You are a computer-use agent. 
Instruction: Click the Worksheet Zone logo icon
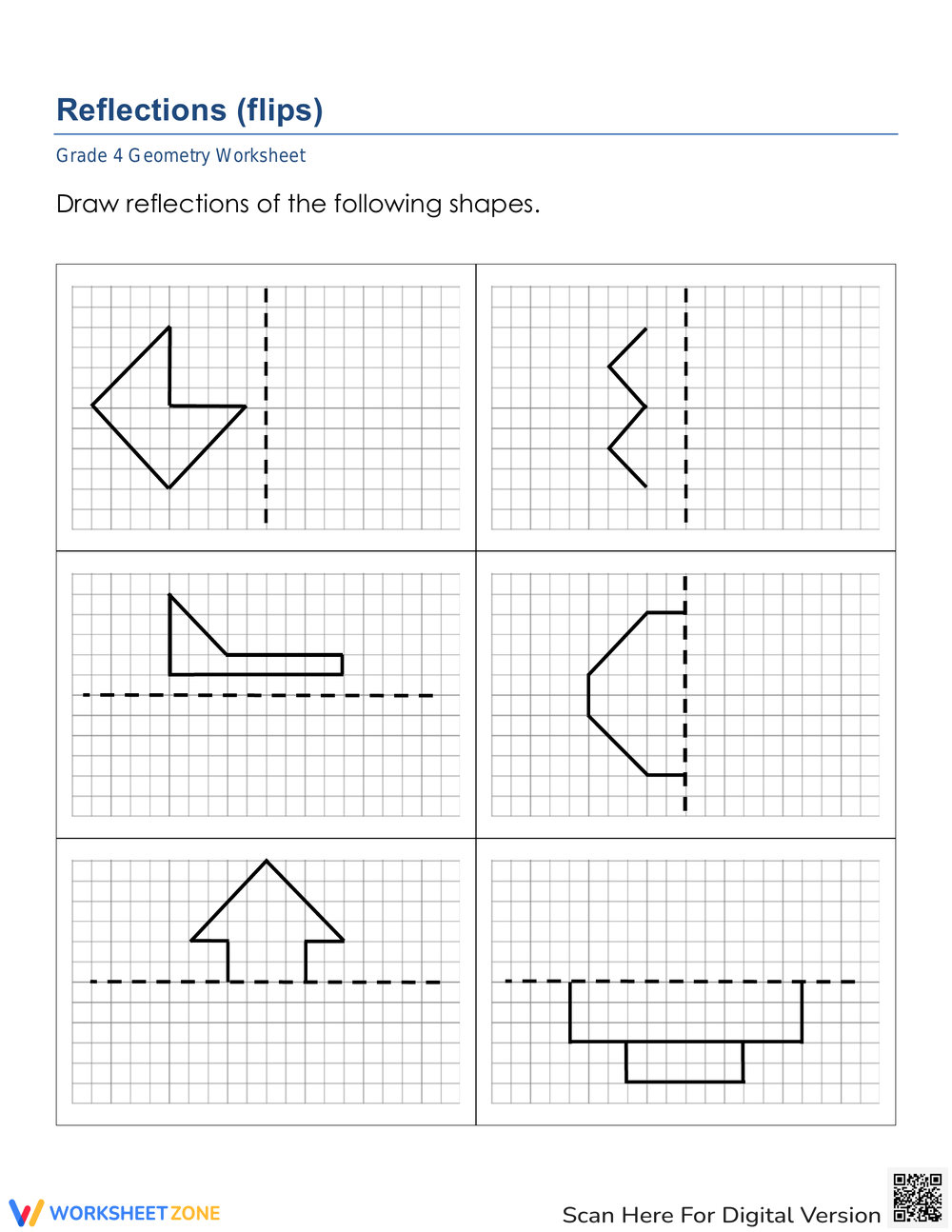pos(26,1212)
